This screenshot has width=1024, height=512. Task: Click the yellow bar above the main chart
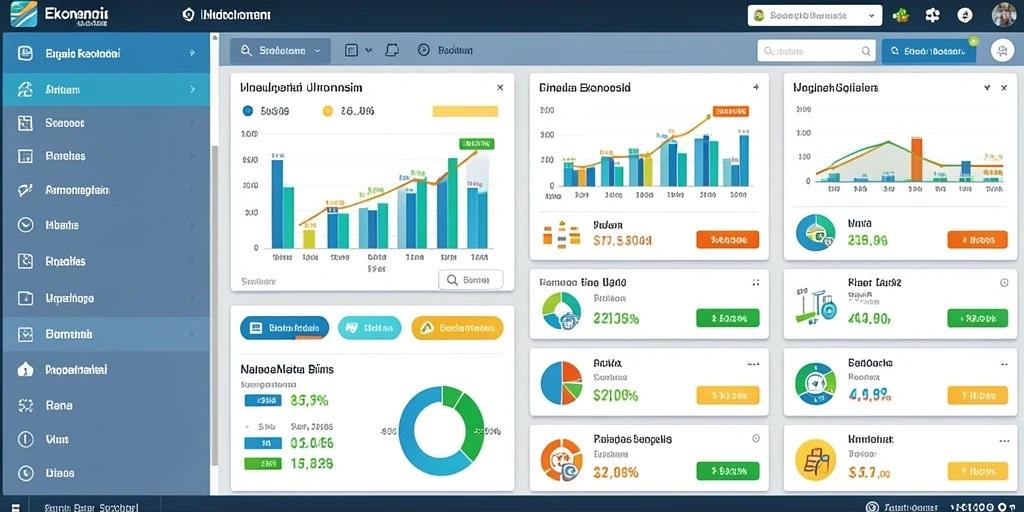[x=466, y=111]
